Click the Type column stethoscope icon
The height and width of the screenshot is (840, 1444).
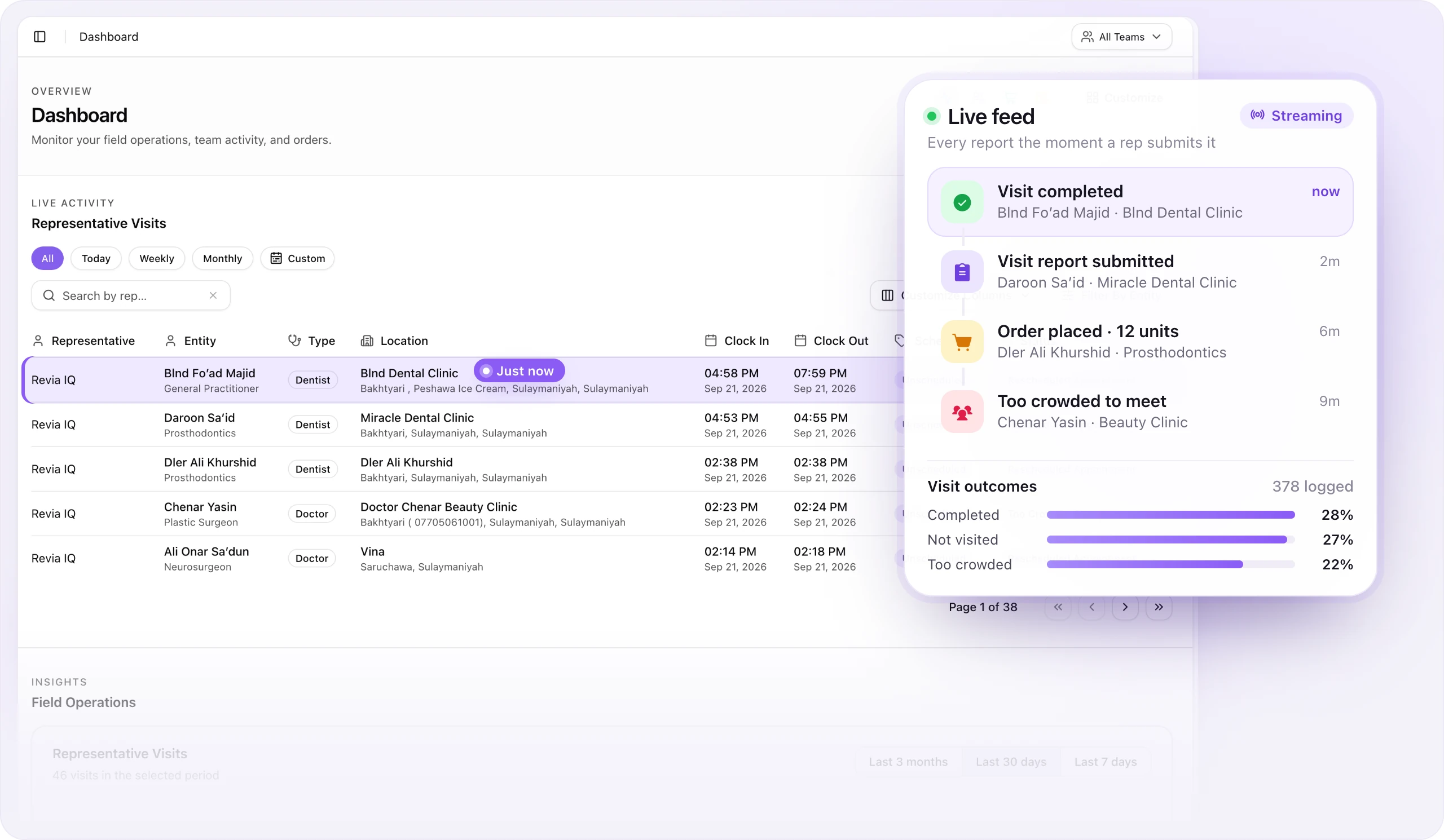point(294,341)
